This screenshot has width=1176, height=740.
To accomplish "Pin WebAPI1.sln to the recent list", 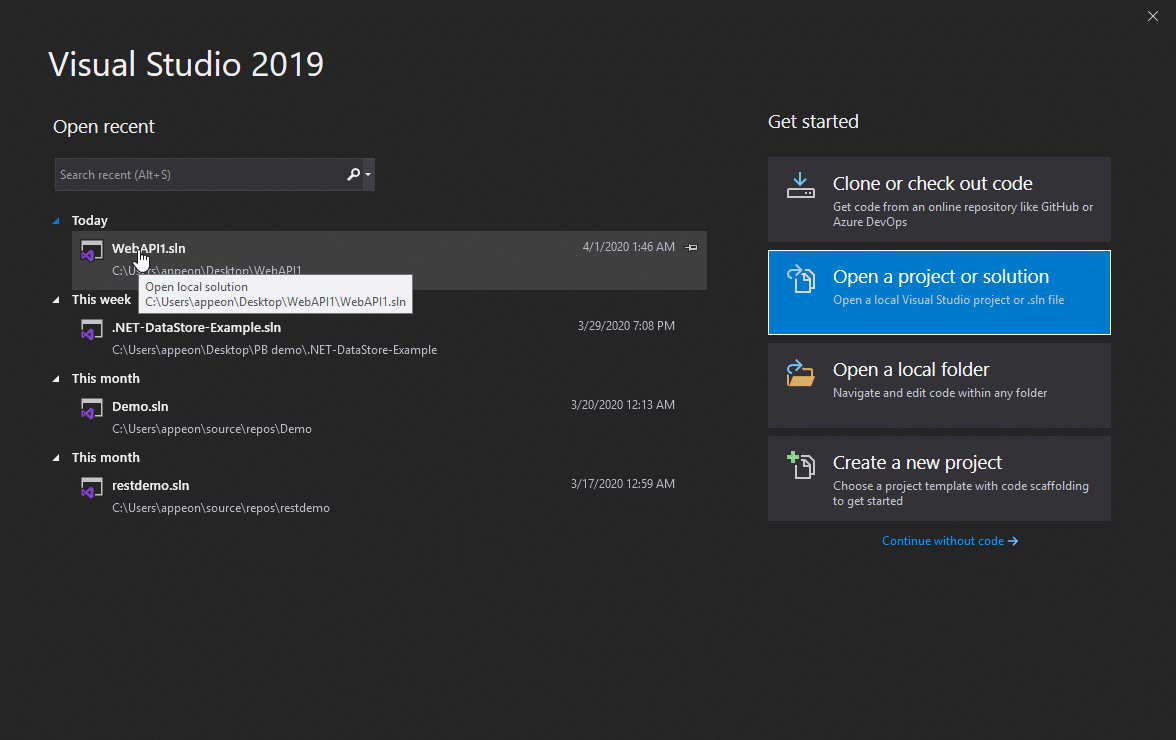I will pyautogui.click(x=692, y=247).
